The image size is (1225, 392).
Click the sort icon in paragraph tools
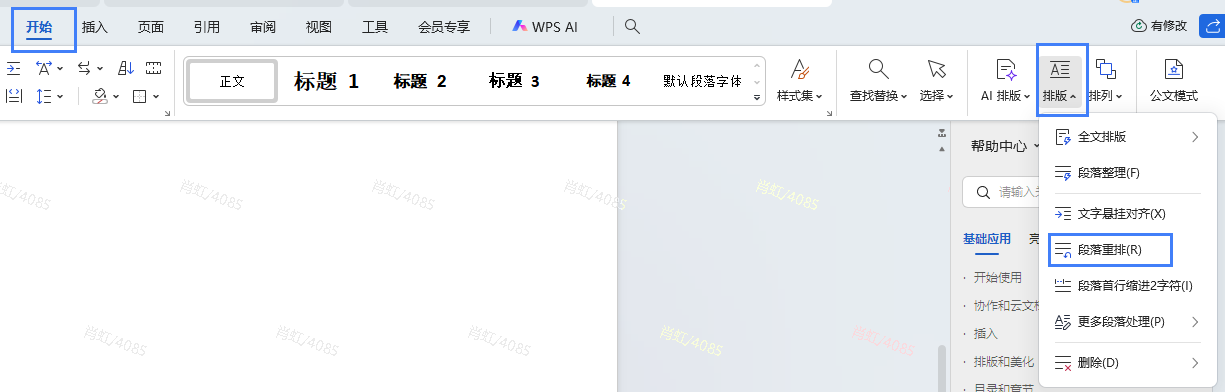pos(126,68)
